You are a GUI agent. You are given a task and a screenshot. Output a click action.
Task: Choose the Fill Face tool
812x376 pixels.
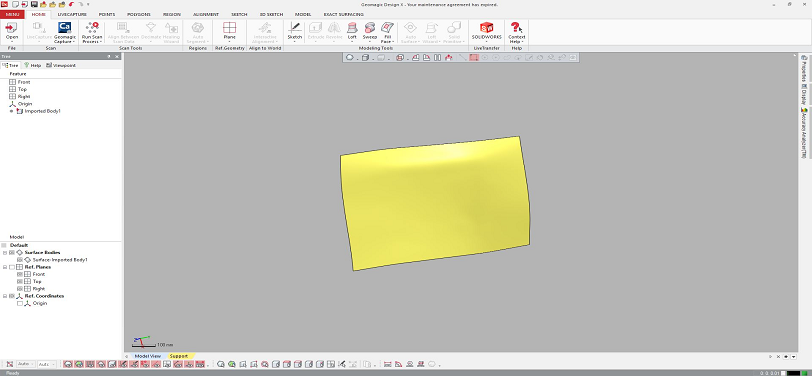click(x=387, y=31)
